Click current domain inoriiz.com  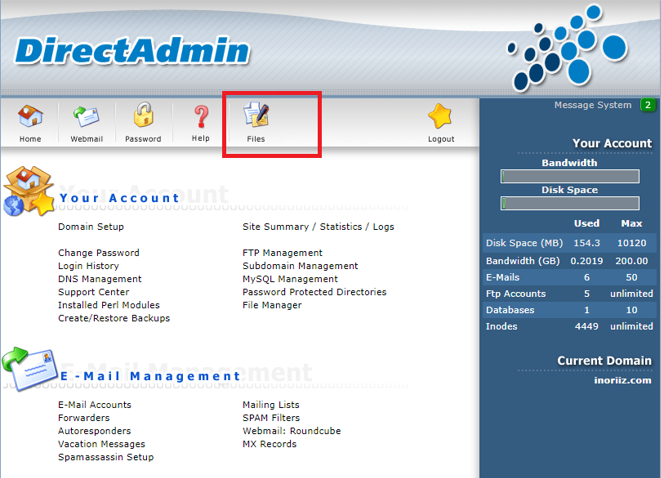(623, 380)
